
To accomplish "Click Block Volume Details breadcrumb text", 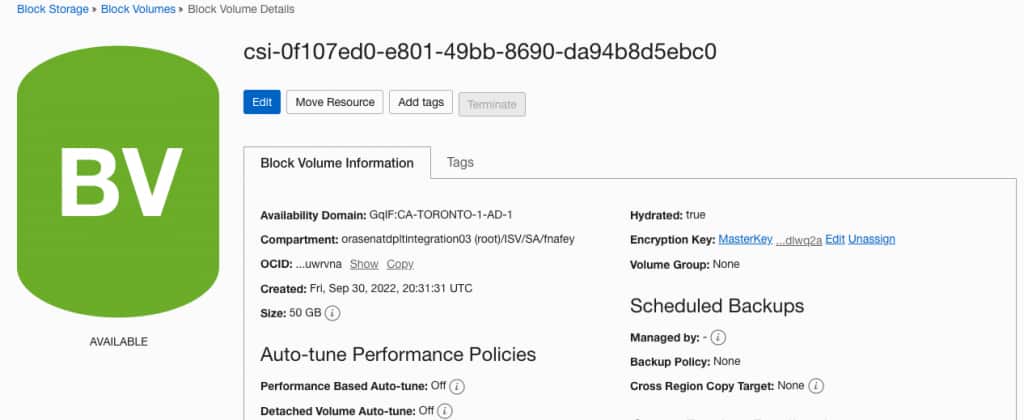I will tap(241, 9).
